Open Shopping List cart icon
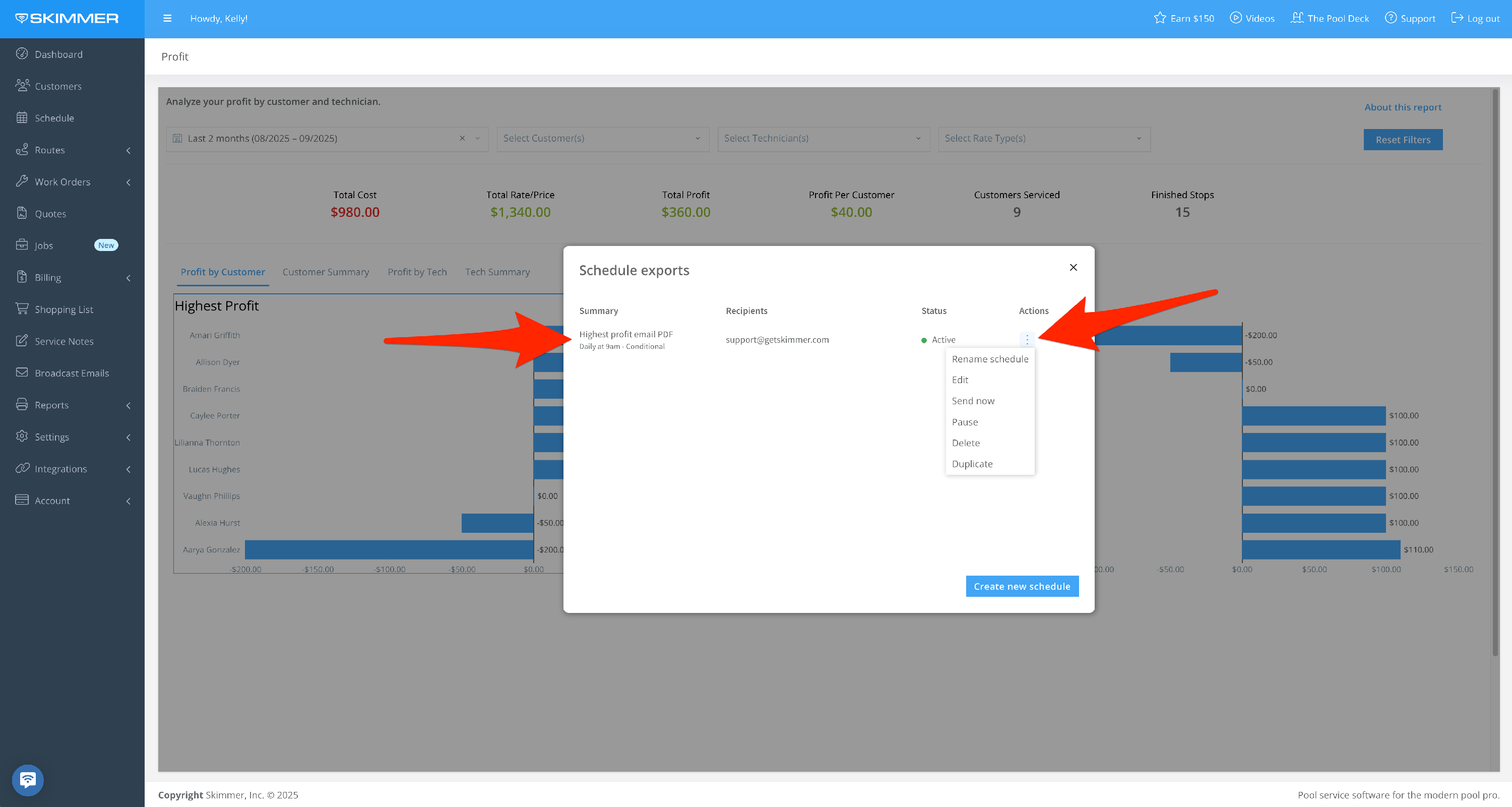Image resolution: width=1512 pixels, height=807 pixels. [22, 308]
